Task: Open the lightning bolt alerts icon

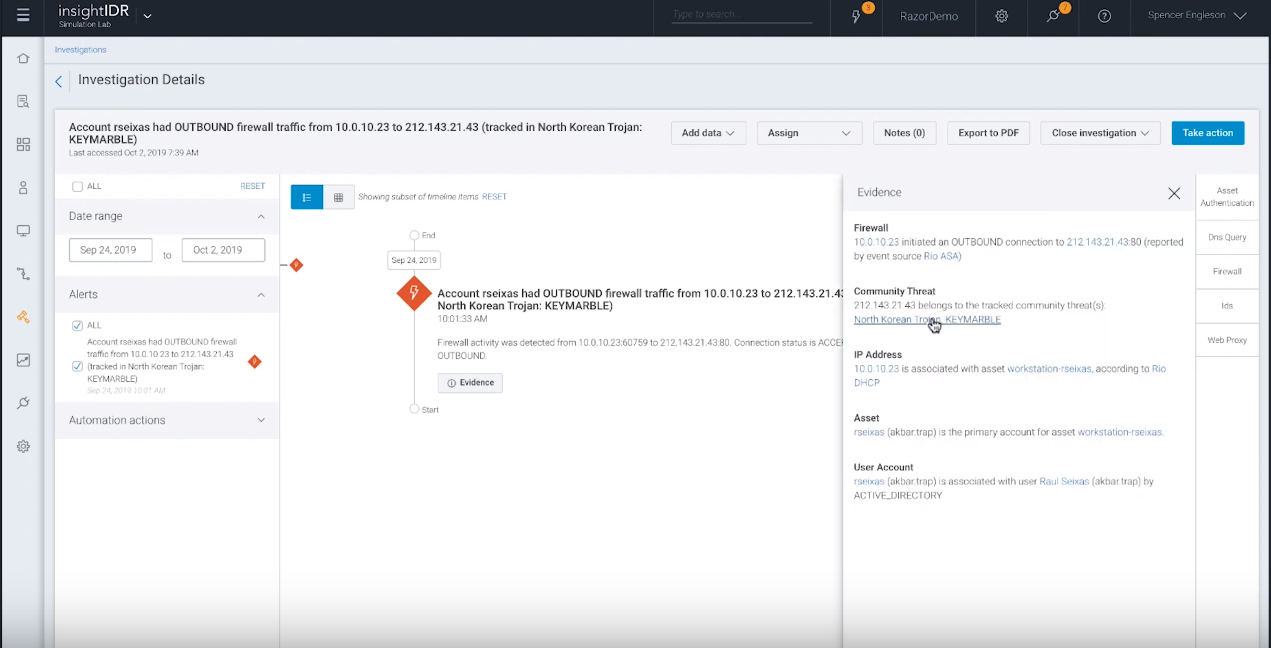Action: [x=857, y=16]
